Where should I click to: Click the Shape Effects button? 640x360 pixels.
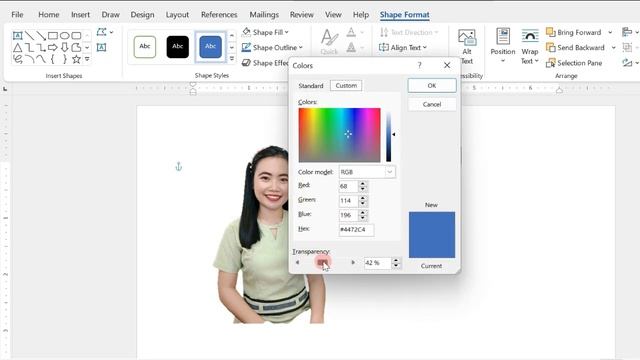click(265, 63)
